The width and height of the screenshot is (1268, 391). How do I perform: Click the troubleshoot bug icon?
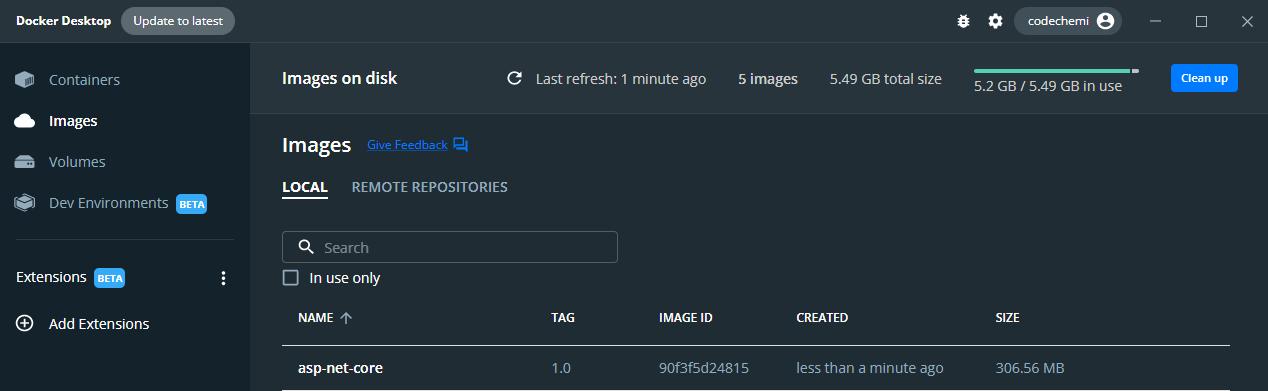pos(964,21)
